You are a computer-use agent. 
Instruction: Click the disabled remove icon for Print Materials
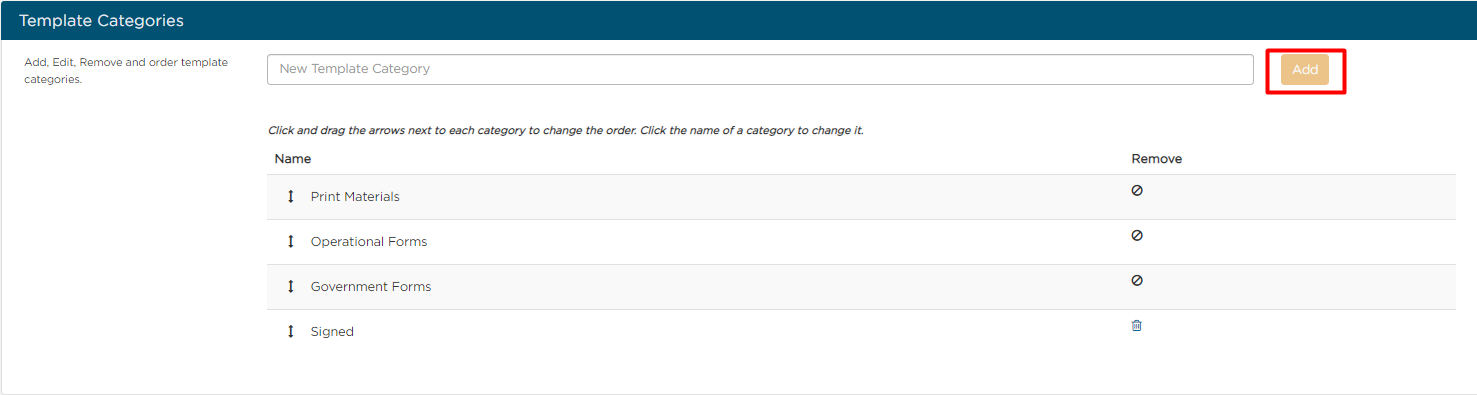point(1137,190)
